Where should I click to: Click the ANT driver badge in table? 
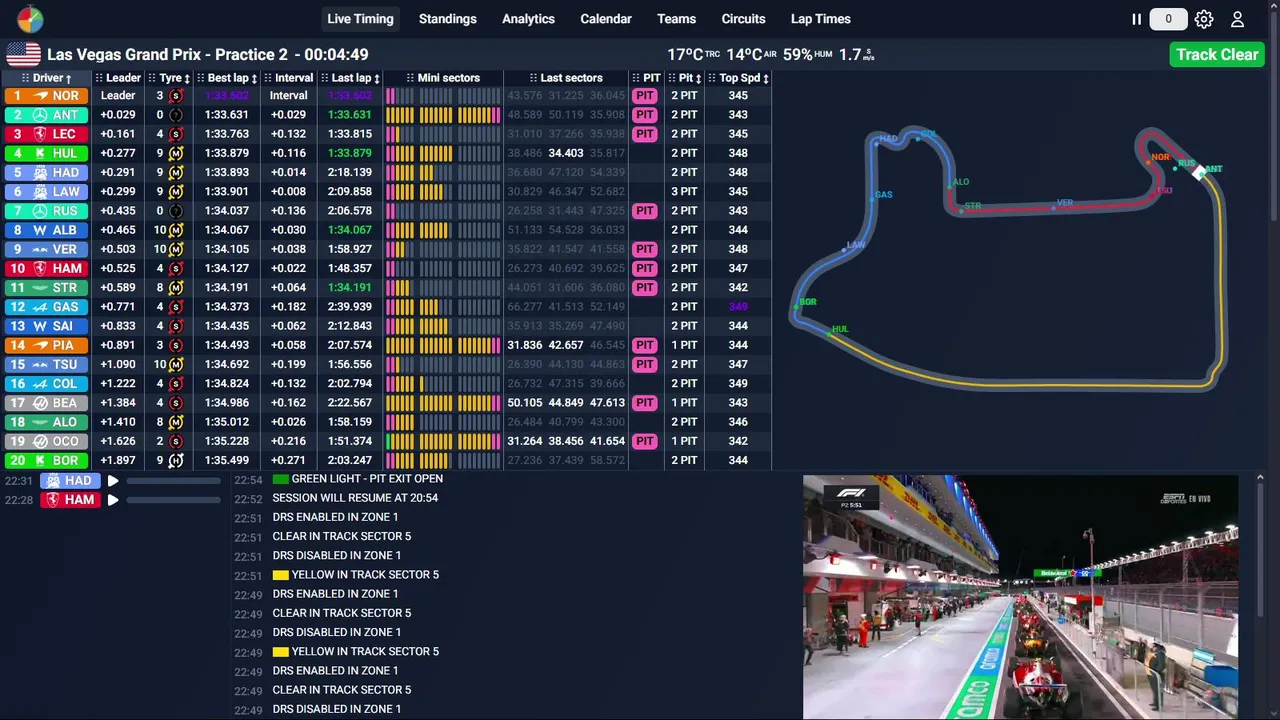point(47,115)
